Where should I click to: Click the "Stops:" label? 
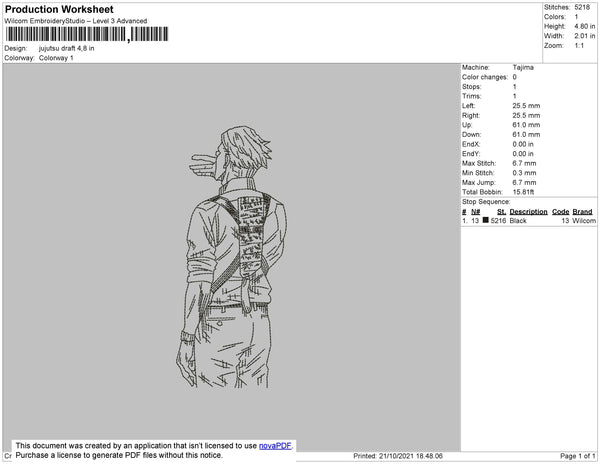point(471,86)
